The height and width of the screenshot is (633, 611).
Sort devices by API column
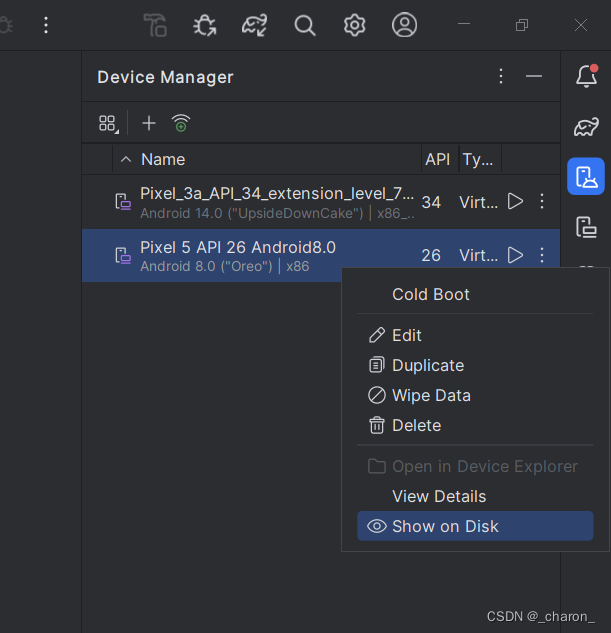click(438, 159)
